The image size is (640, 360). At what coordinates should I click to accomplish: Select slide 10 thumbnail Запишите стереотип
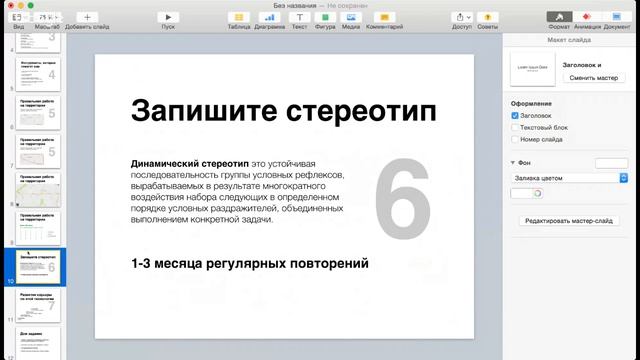[38, 267]
